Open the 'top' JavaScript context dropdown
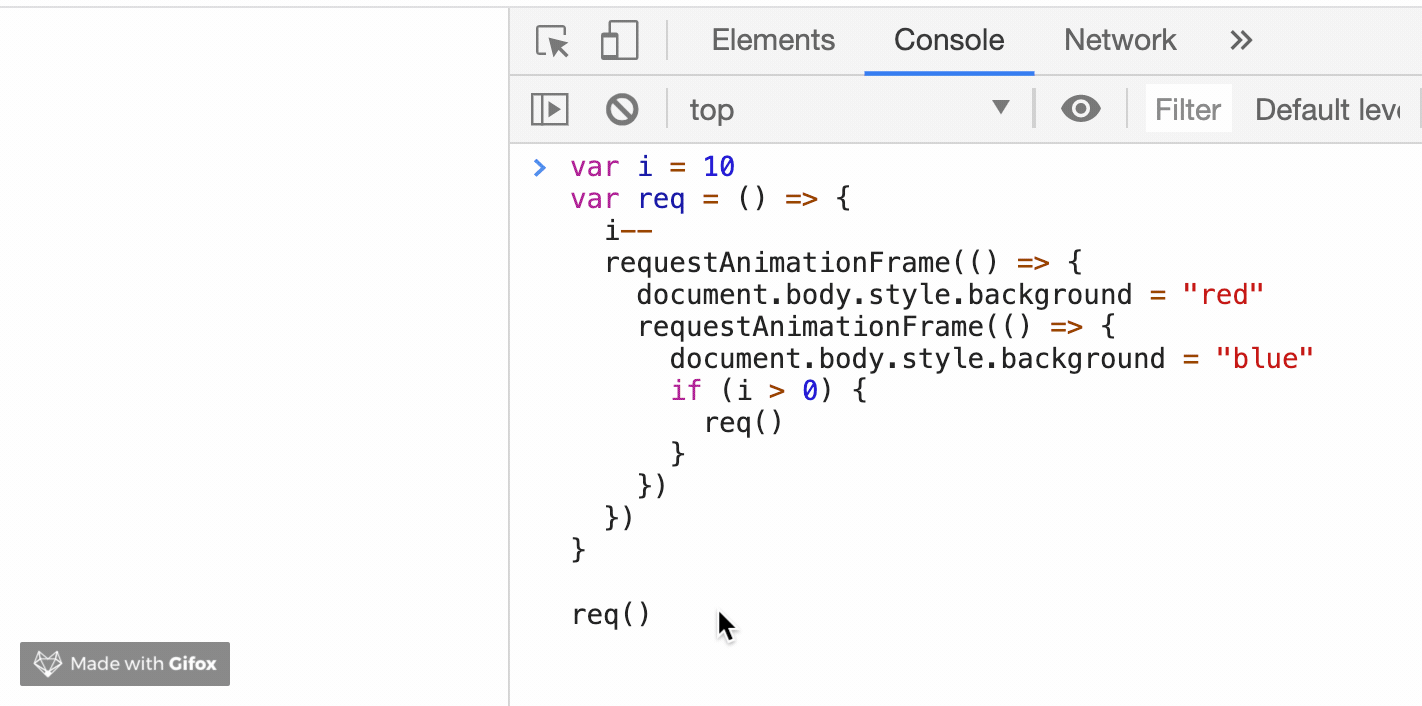 pyautogui.click(x=848, y=109)
